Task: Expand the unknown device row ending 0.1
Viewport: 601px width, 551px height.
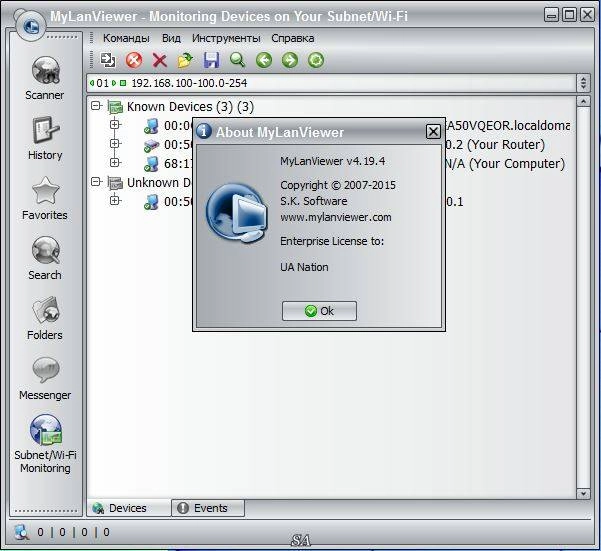Action: point(115,200)
